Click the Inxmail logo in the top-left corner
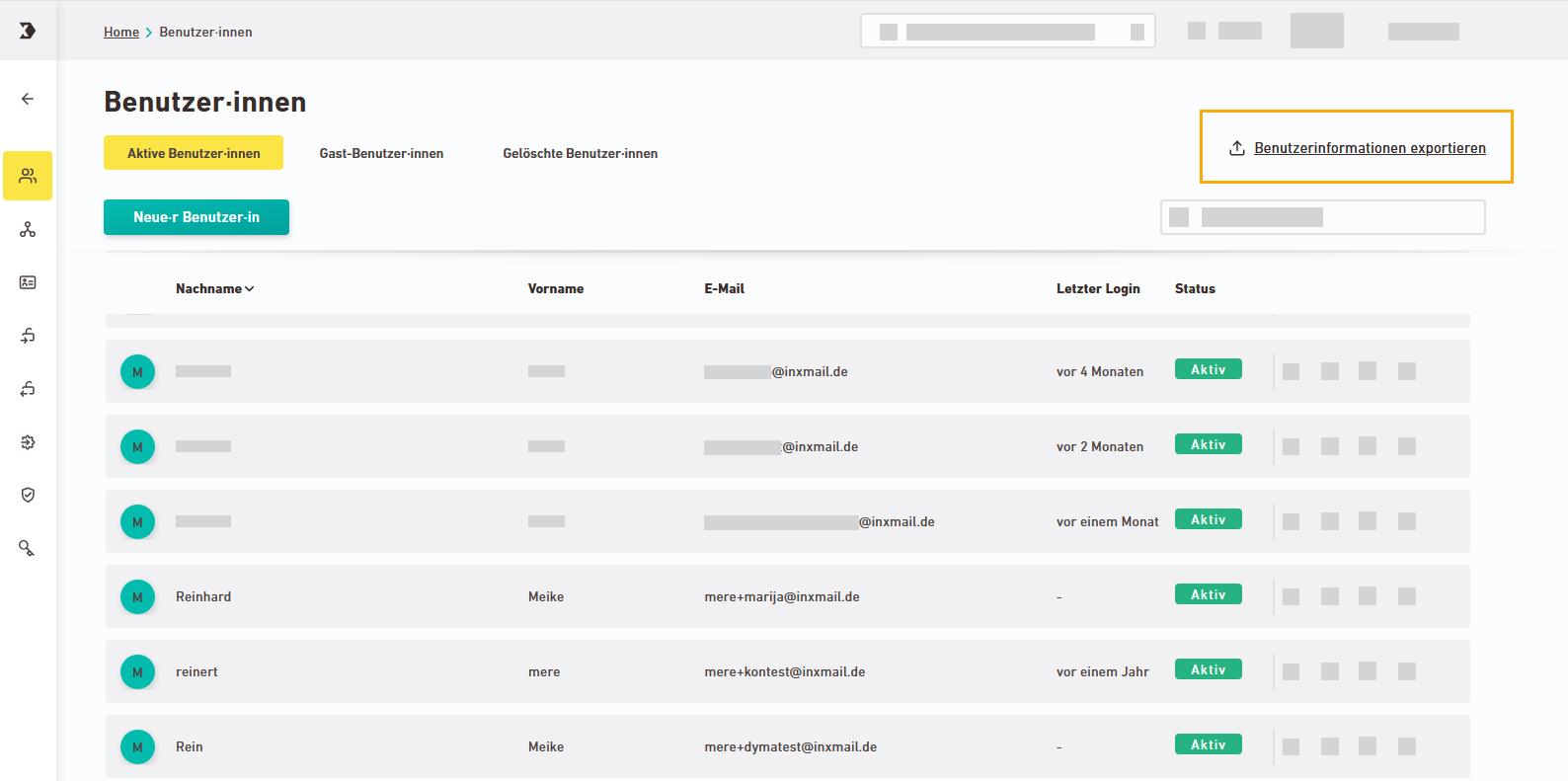This screenshot has height=781, width=1568. click(x=28, y=31)
